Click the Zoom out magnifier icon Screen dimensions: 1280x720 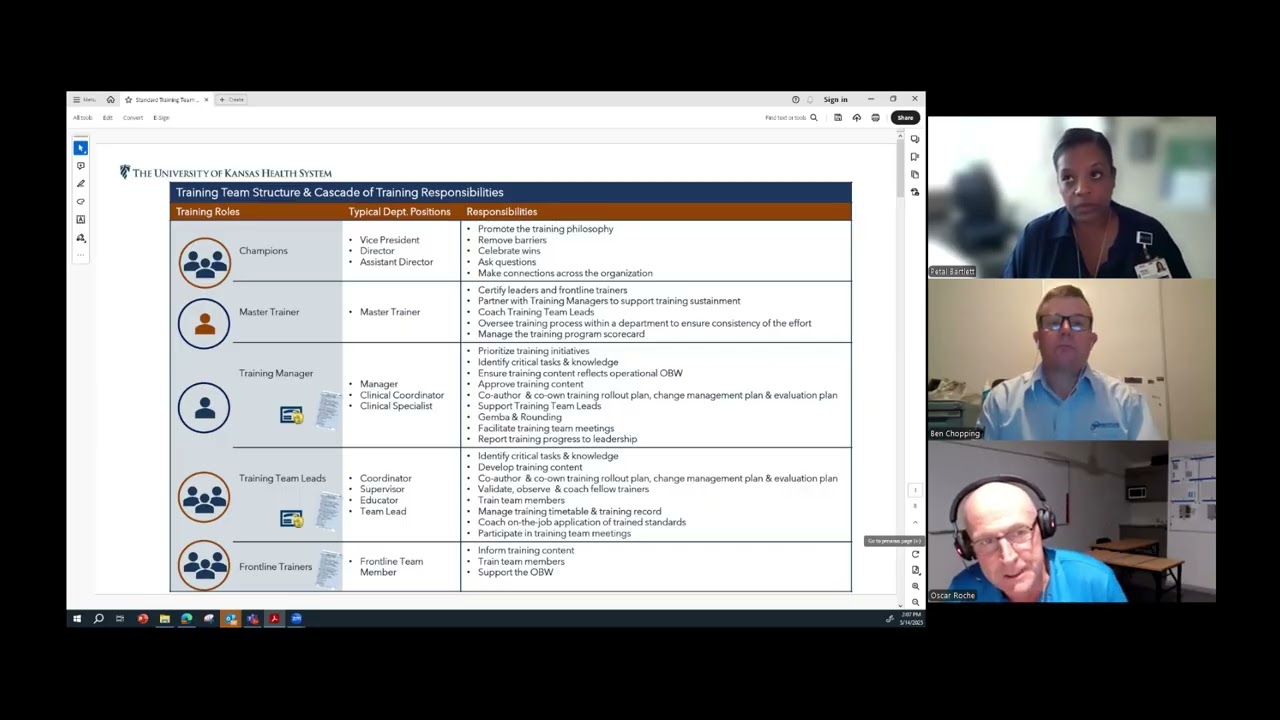pyautogui.click(x=915, y=603)
